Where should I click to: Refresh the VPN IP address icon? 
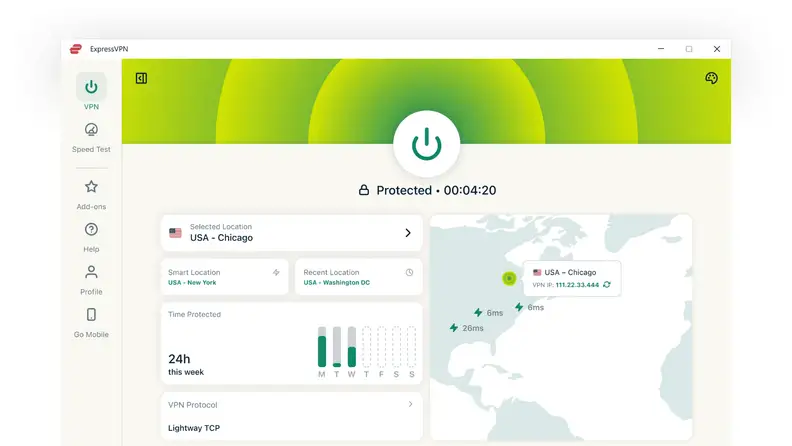(607, 285)
